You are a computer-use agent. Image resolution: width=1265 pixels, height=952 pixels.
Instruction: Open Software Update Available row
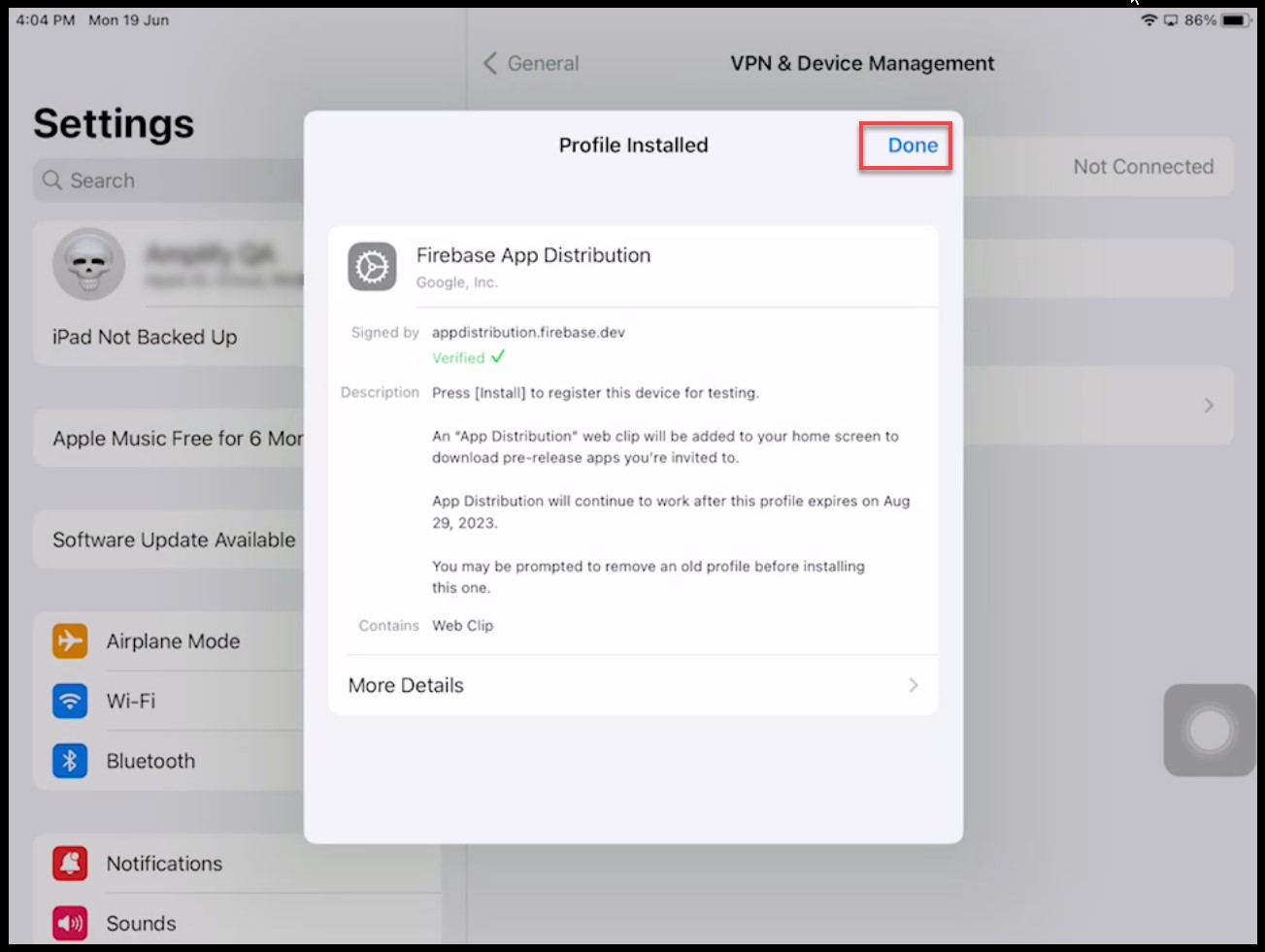(x=170, y=540)
